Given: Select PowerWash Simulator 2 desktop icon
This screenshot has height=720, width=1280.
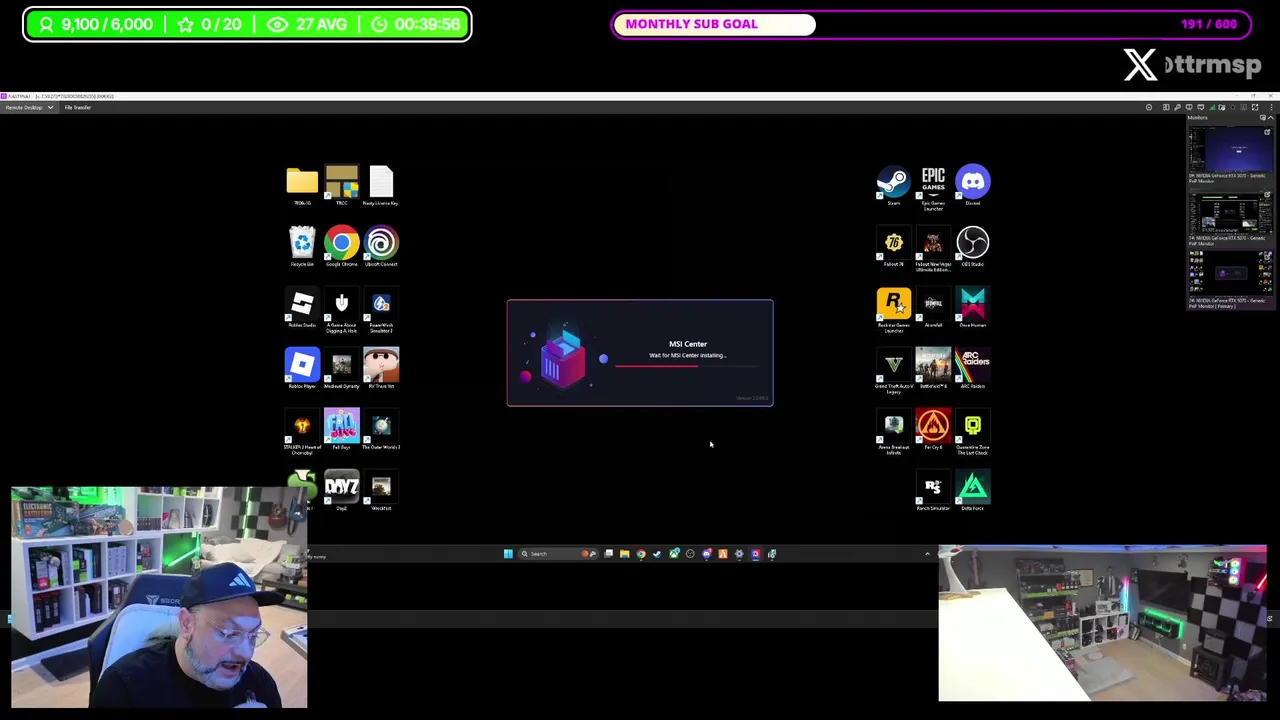Looking at the screenshot, I should [381, 310].
